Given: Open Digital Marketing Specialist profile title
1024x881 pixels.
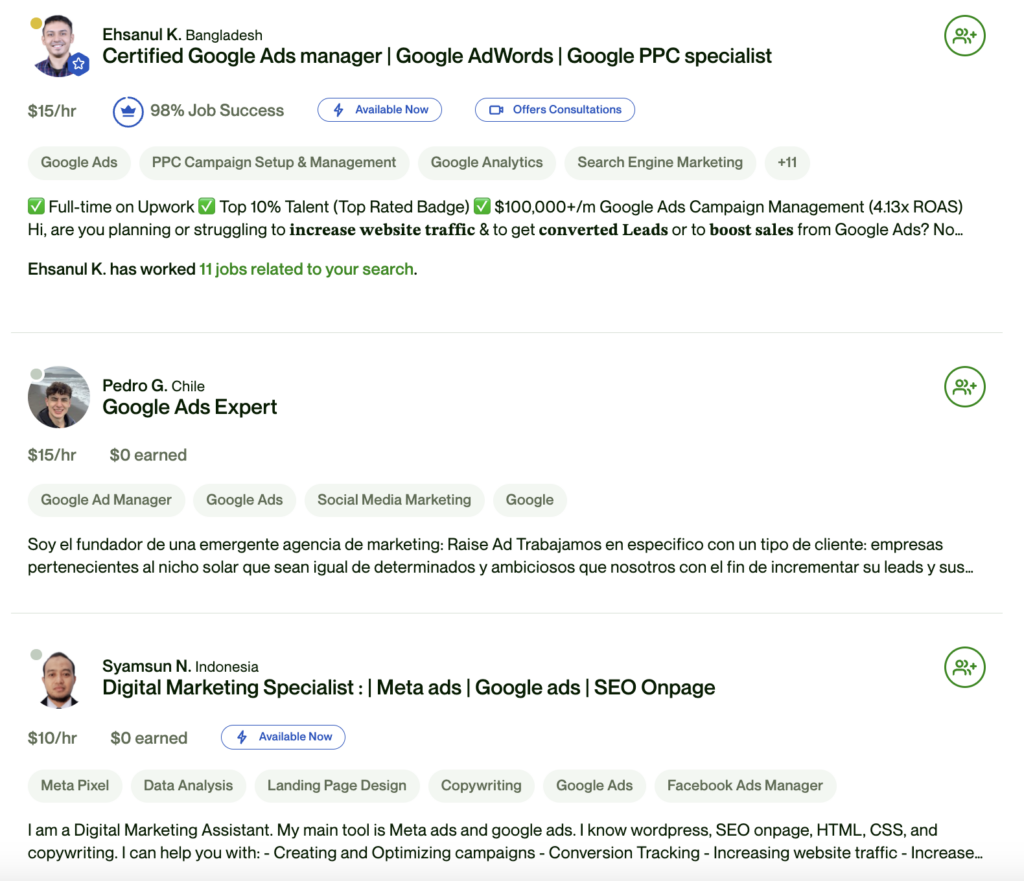Looking at the screenshot, I should [409, 688].
